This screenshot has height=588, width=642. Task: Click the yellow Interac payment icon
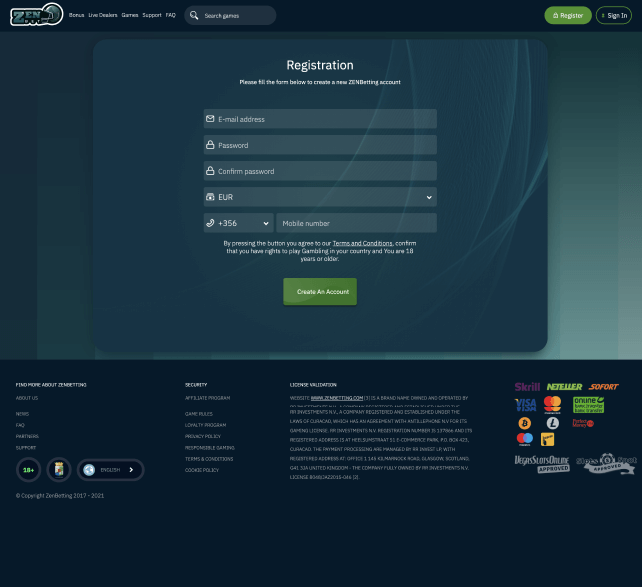coord(547,439)
